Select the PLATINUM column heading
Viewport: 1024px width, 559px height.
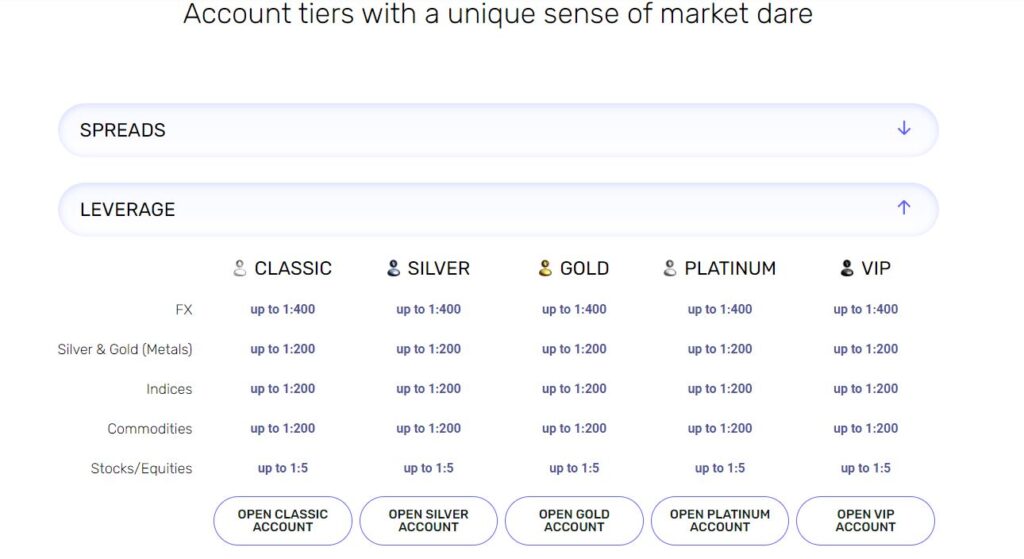[730, 268]
